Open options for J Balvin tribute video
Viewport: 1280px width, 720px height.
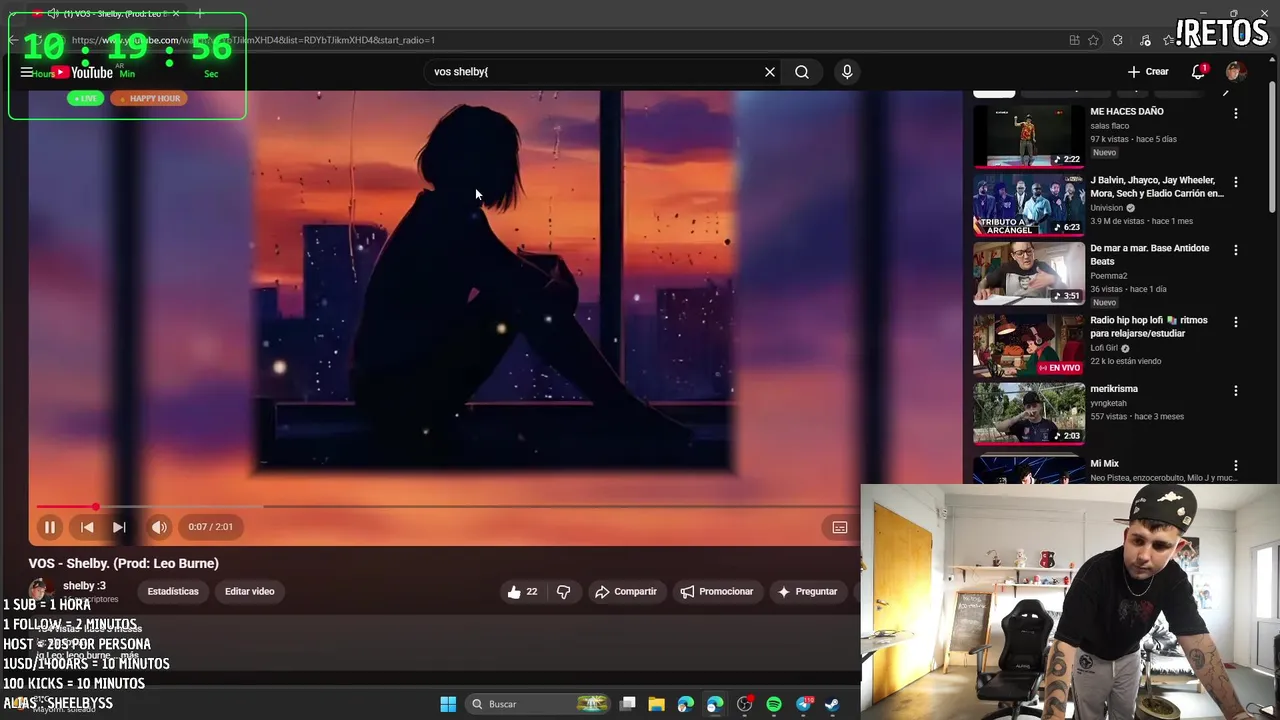point(1236,183)
